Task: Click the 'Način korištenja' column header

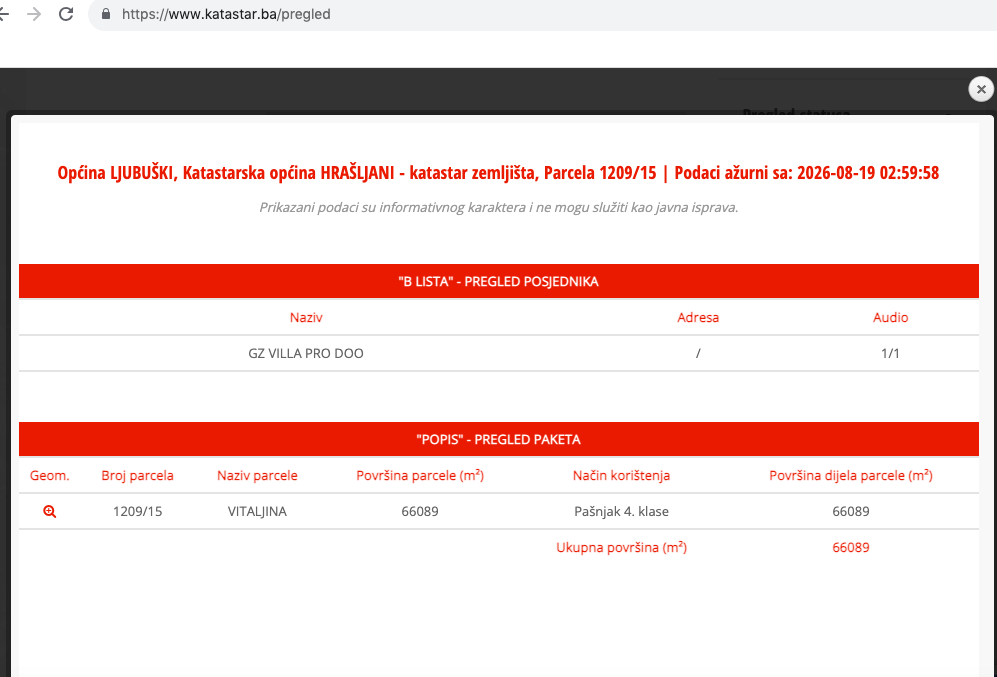Action: [621, 475]
